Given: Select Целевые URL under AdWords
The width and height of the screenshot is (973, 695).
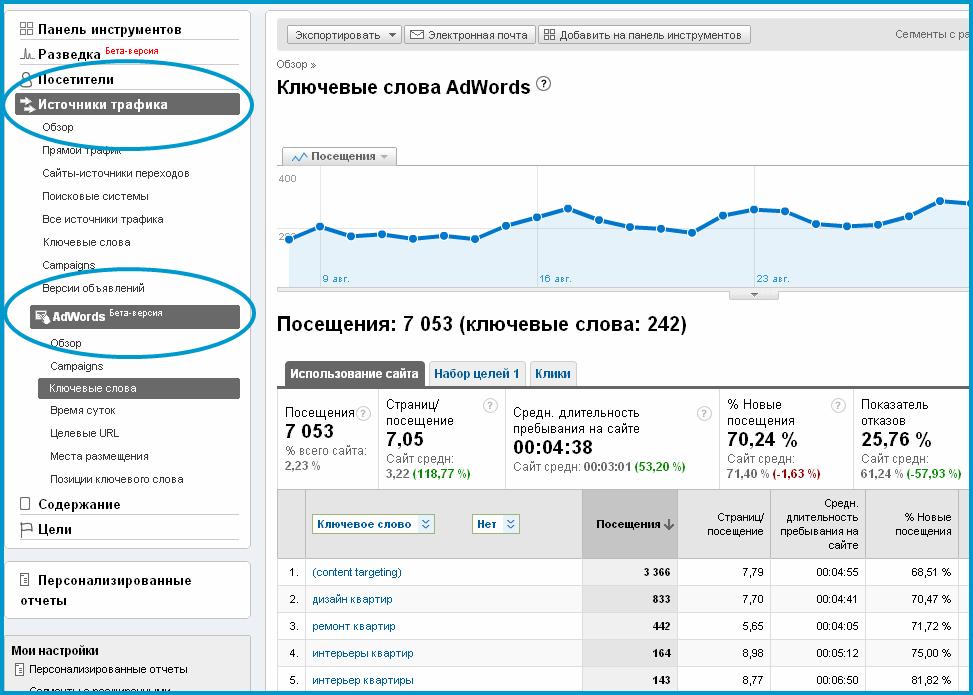Looking at the screenshot, I should (x=84, y=433).
